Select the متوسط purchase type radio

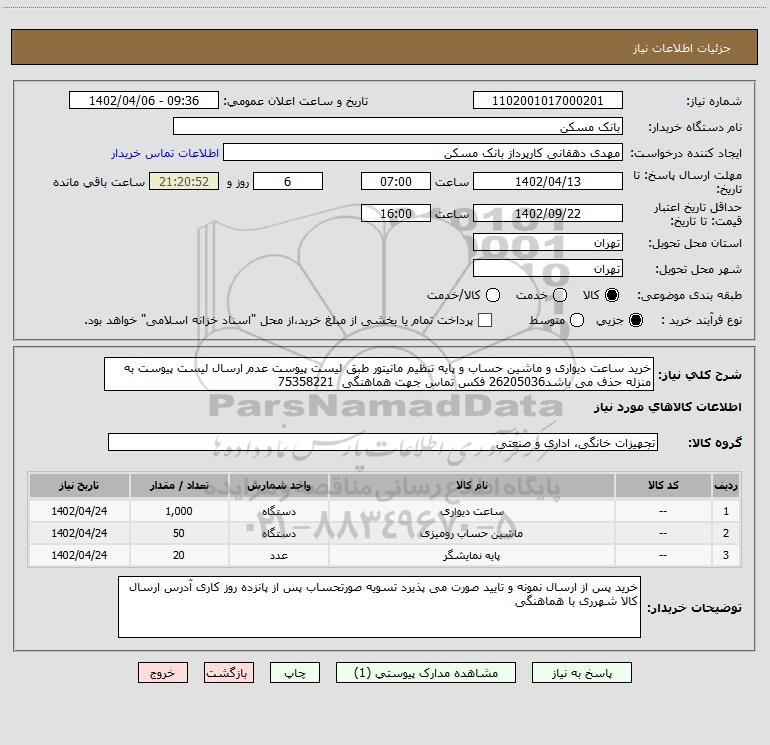(577, 320)
